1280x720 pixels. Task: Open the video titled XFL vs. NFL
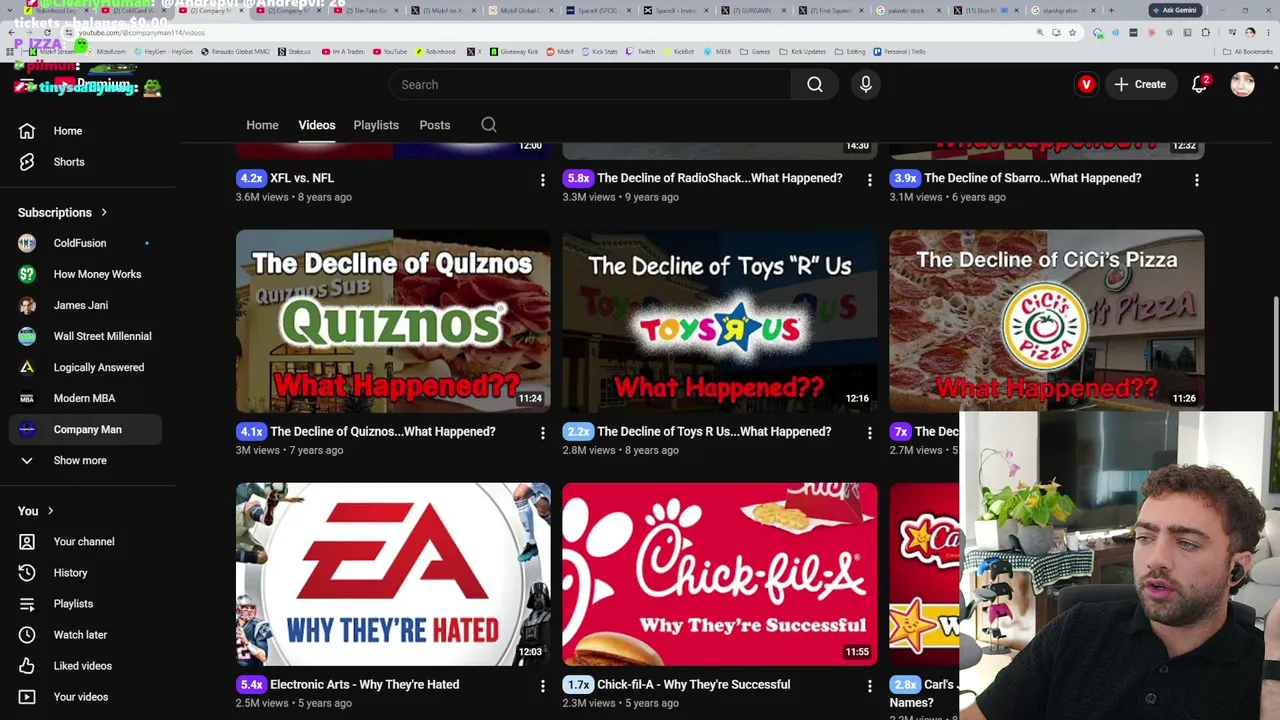(302, 178)
